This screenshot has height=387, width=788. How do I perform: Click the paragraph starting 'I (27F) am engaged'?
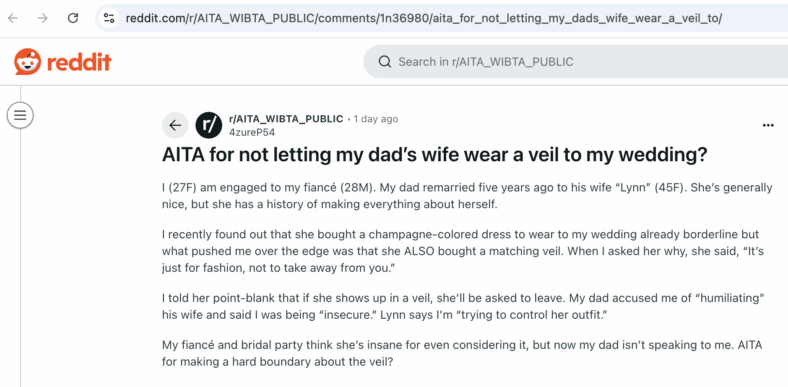467,197
